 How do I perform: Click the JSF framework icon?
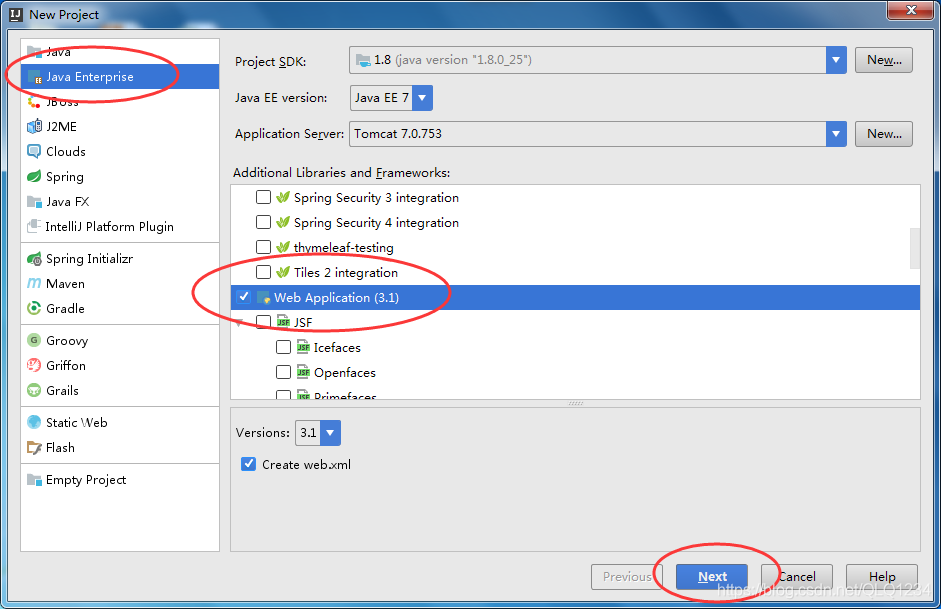click(283, 322)
